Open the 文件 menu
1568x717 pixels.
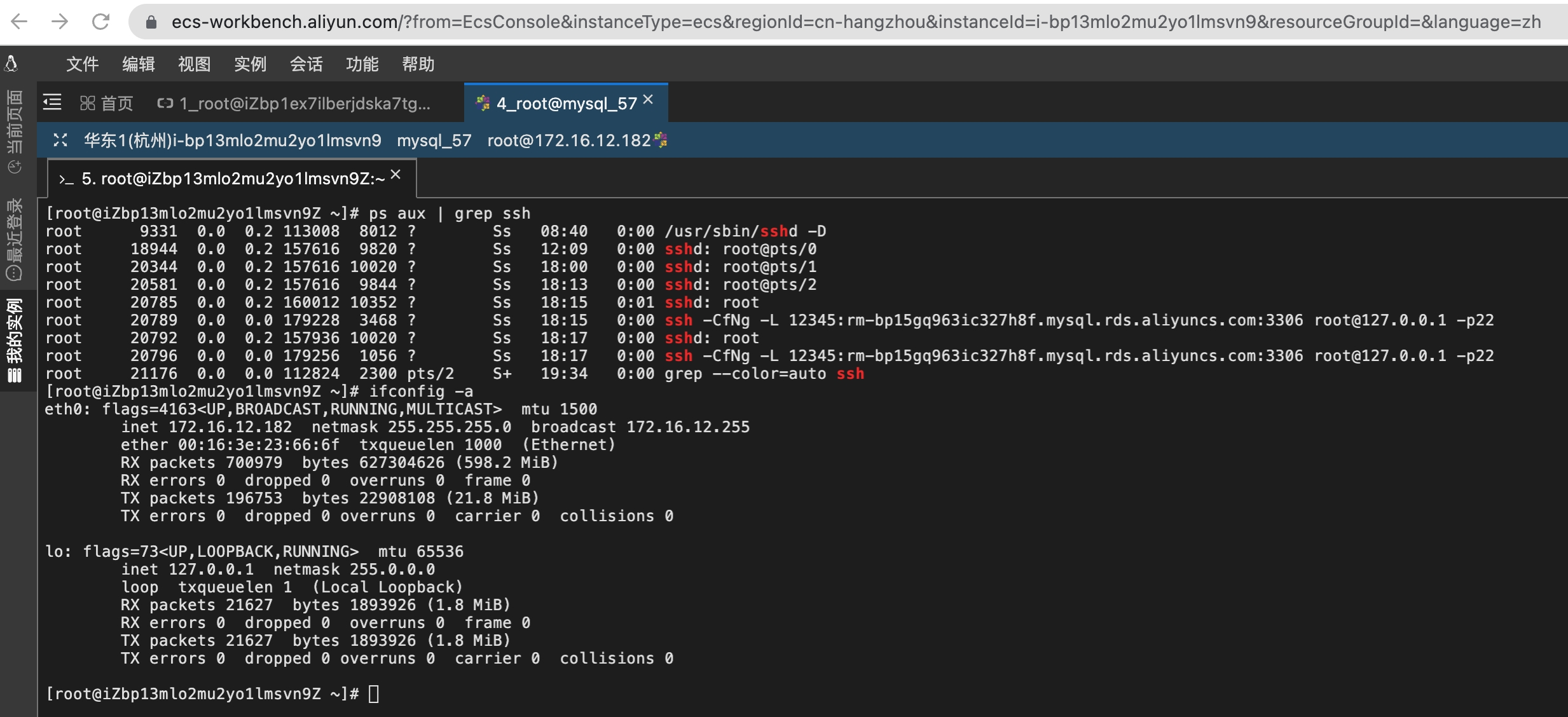83,64
